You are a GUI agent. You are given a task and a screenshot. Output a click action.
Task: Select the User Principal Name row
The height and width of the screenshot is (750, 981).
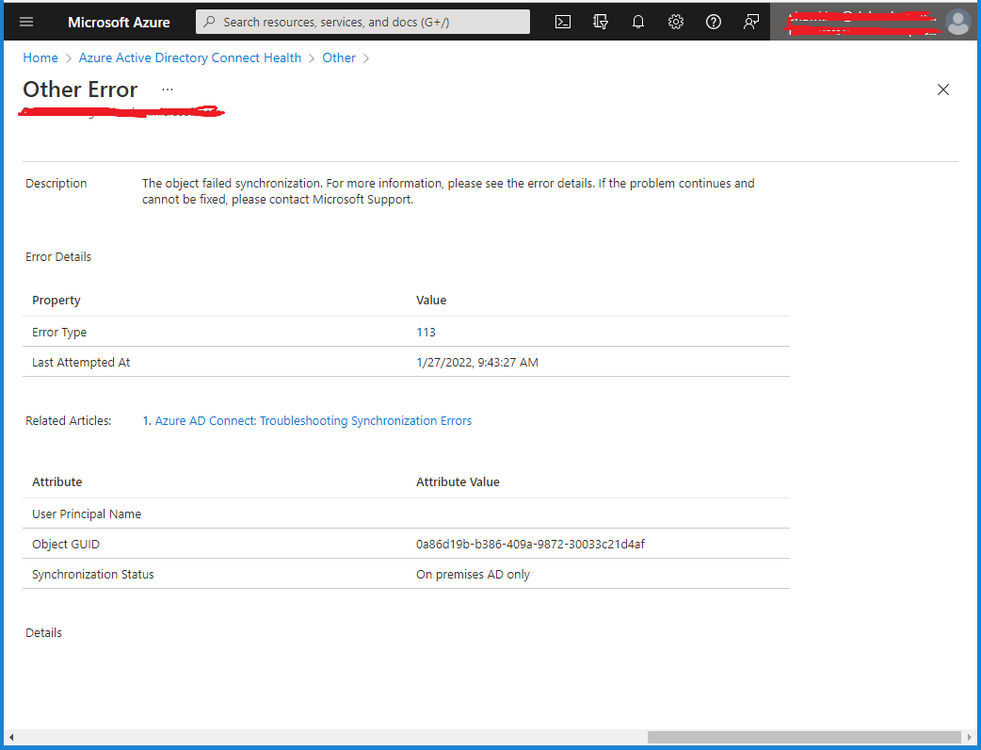point(406,514)
